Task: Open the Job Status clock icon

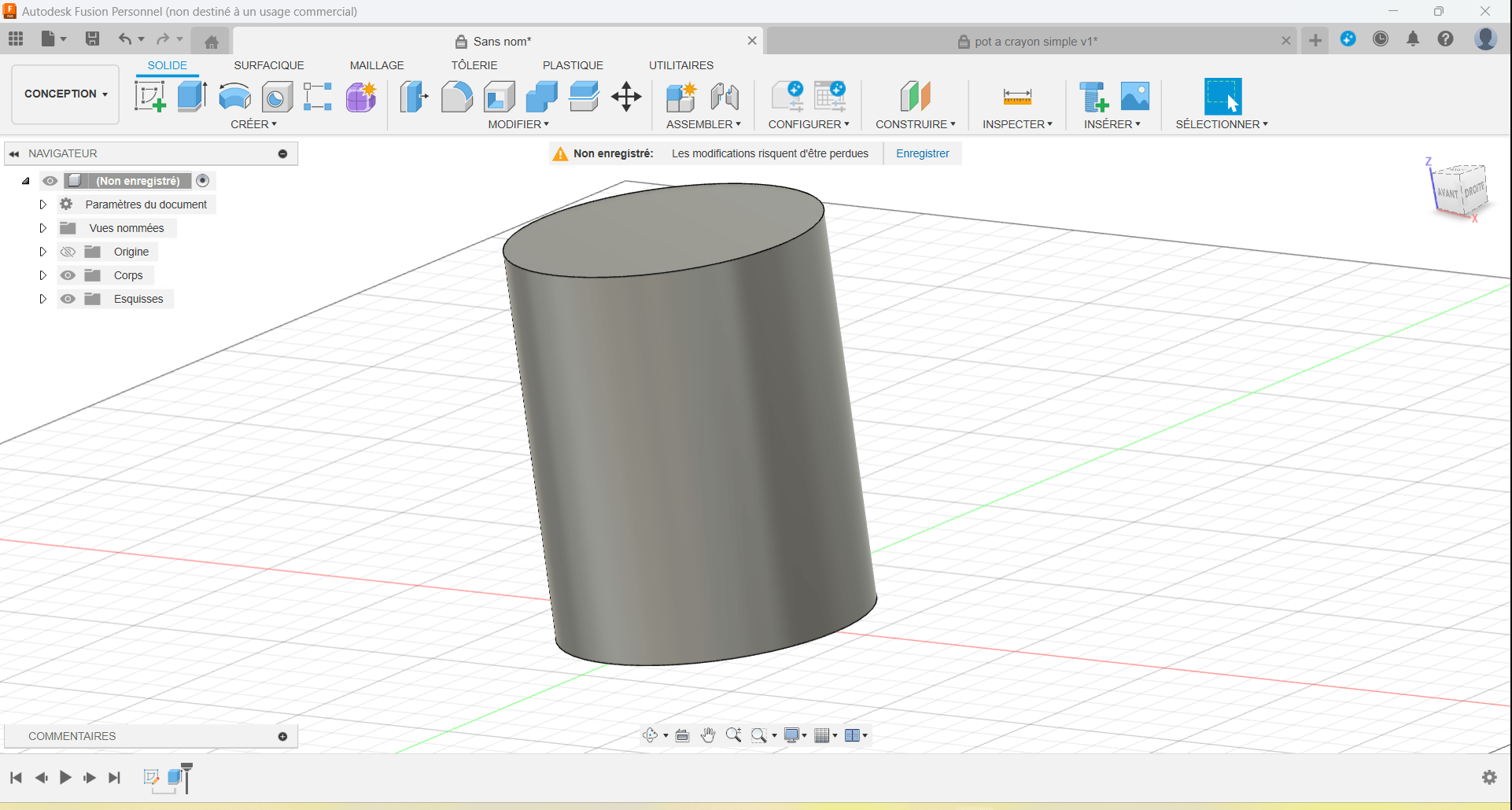Action: pos(1381,39)
